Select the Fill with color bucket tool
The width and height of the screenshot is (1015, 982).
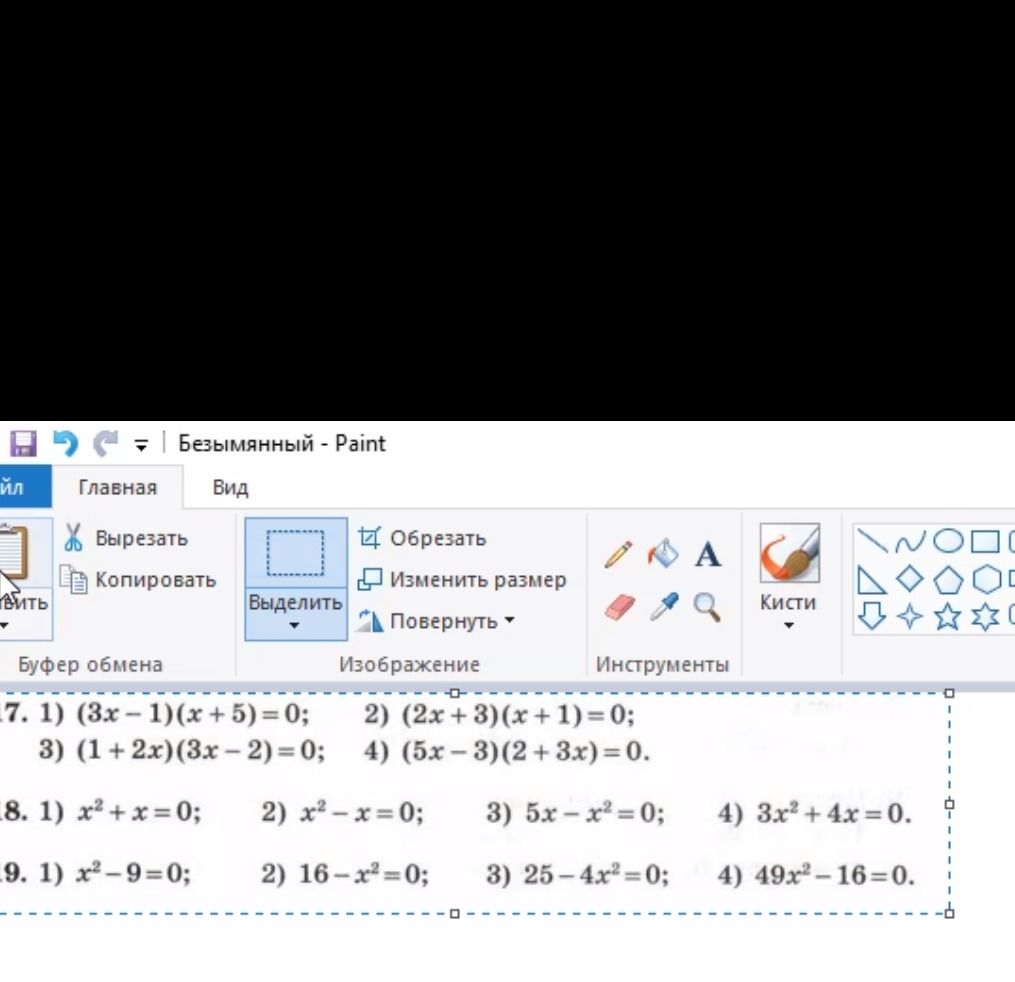pos(663,554)
